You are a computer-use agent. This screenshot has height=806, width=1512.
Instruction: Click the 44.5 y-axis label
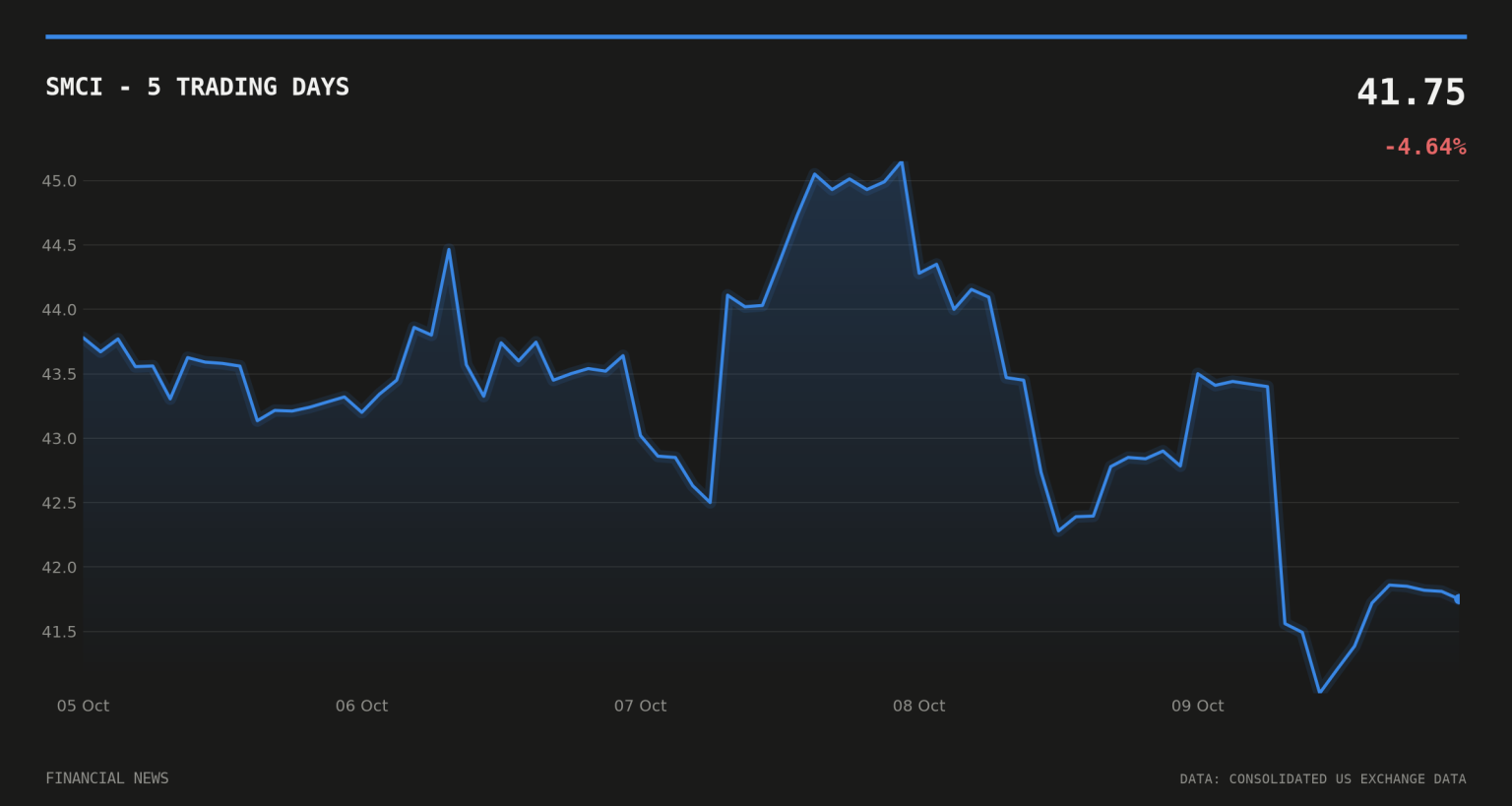(59, 245)
